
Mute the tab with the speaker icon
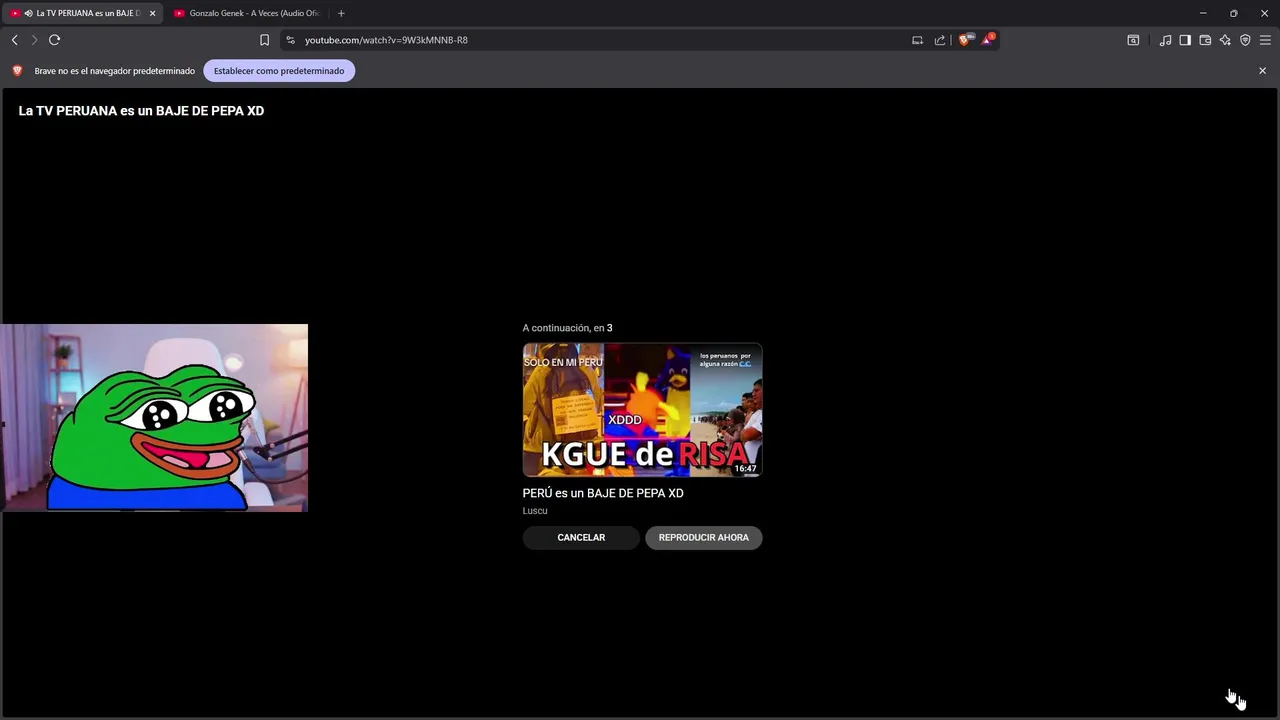coord(28,13)
